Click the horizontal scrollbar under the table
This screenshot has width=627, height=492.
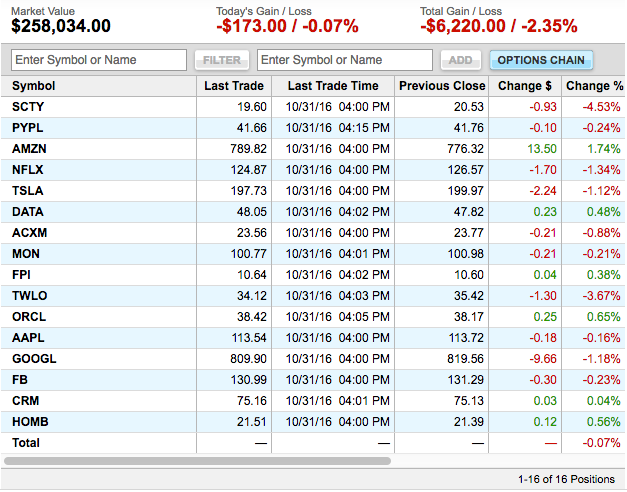pos(197,461)
